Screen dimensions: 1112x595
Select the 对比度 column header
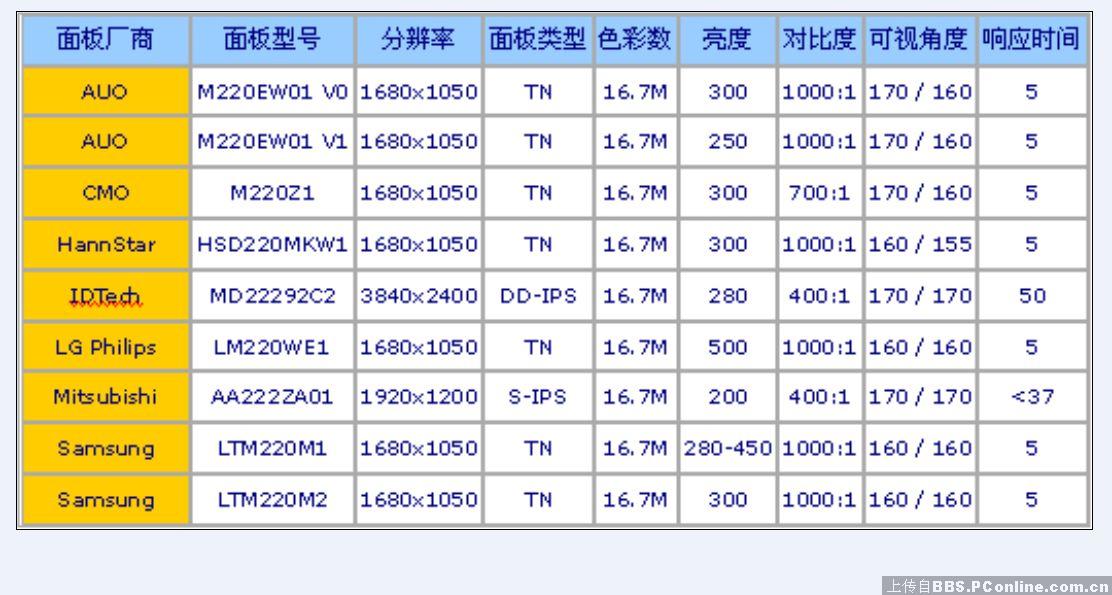click(x=820, y=40)
